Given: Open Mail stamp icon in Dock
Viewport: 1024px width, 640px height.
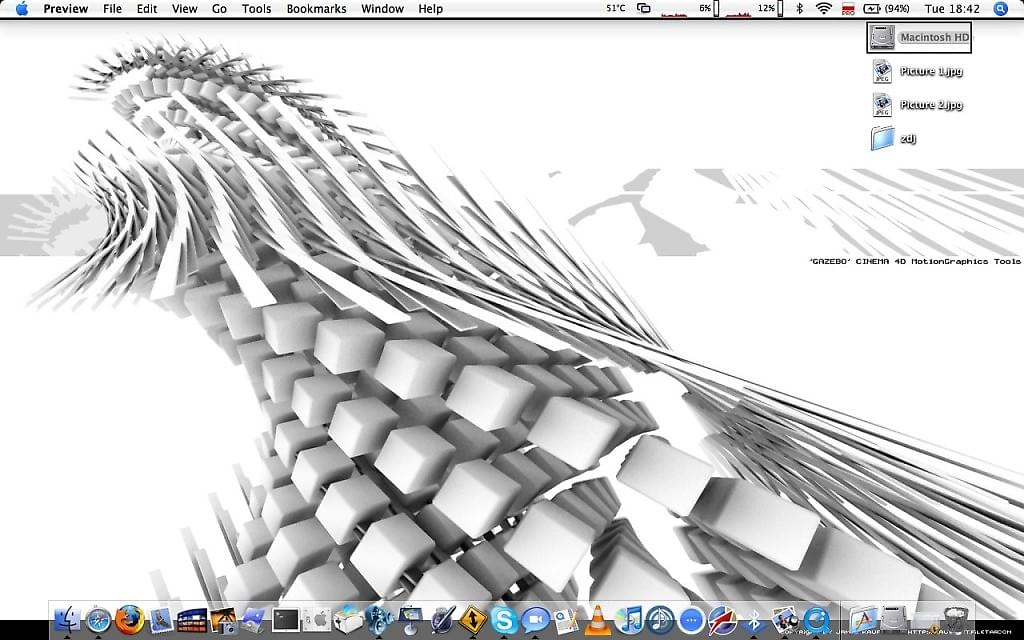Looking at the screenshot, I should (x=161, y=619).
